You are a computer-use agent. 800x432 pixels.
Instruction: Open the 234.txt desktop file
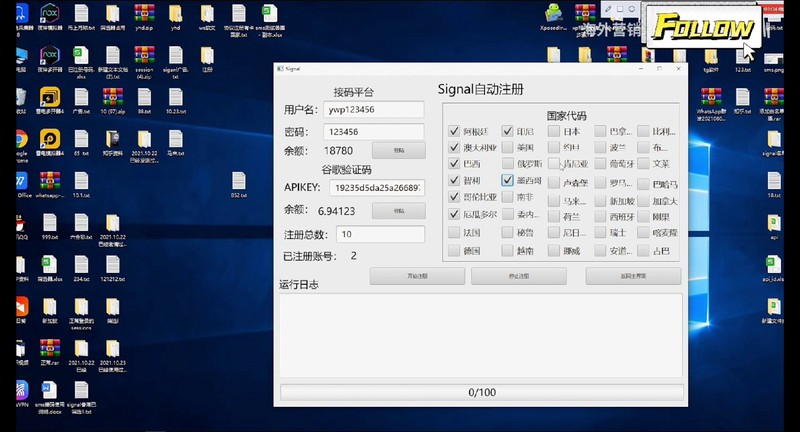[81, 268]
